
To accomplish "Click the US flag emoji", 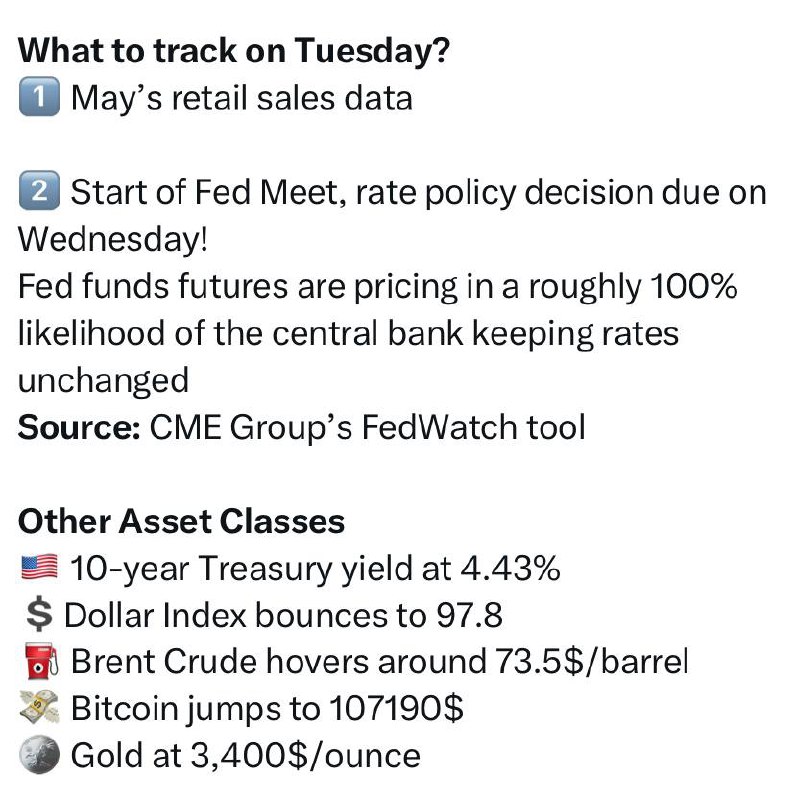I will [x=39, y=567].
